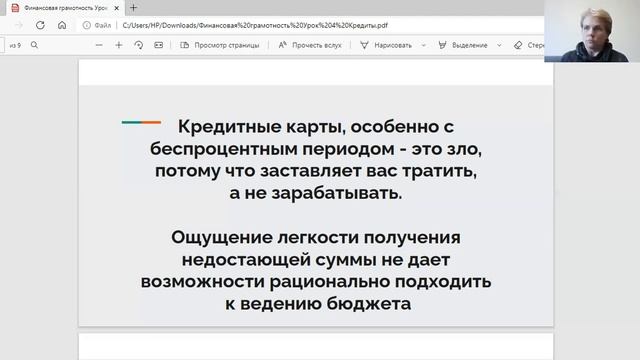Rotate the PDF page
The image size is (640, 360).
139,45
